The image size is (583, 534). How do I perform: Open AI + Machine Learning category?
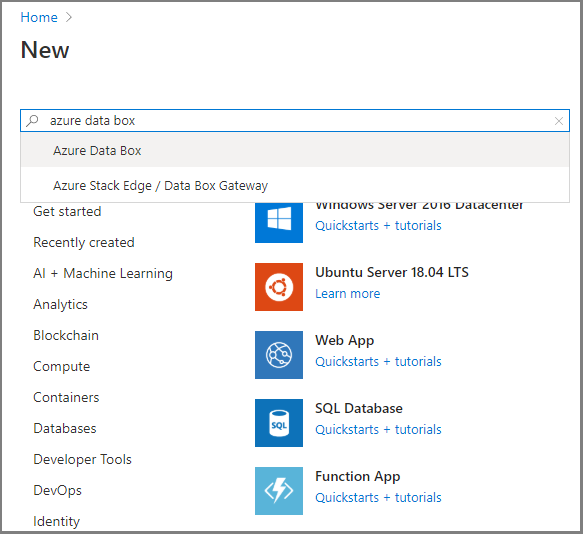[x=103, y=273]
